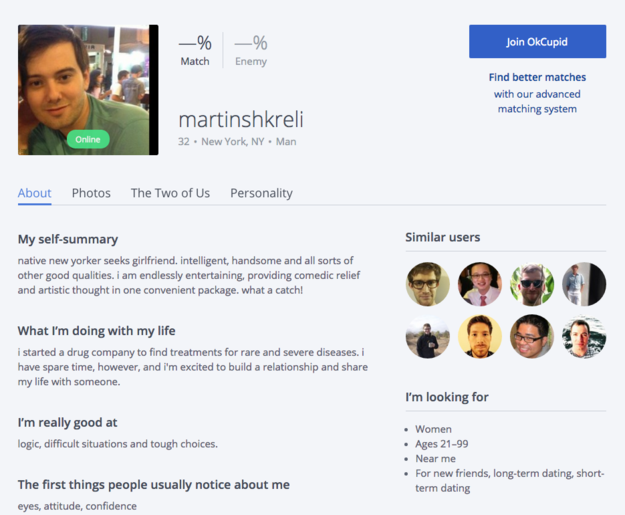Click the martinshkreli username heading

[x=241, y=119]
